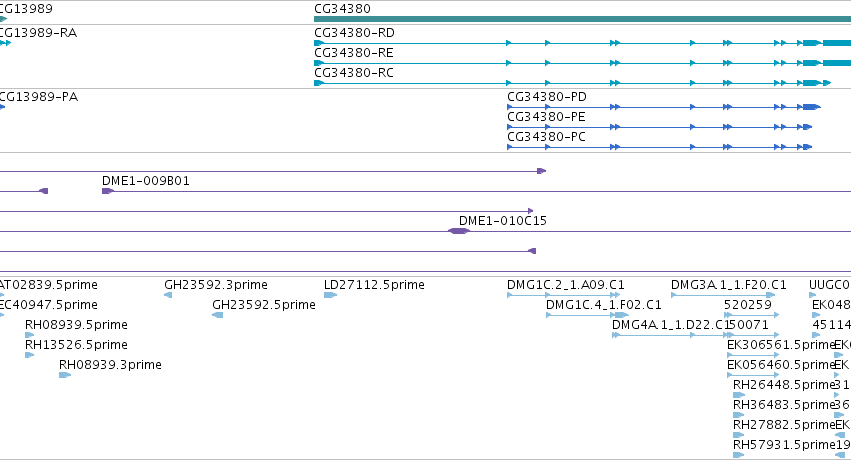The height and width of the screenshot is (460, 851).
Task: Select EST label RH26448.5prime
Action: pyautogui.click(x=784, y=385)
